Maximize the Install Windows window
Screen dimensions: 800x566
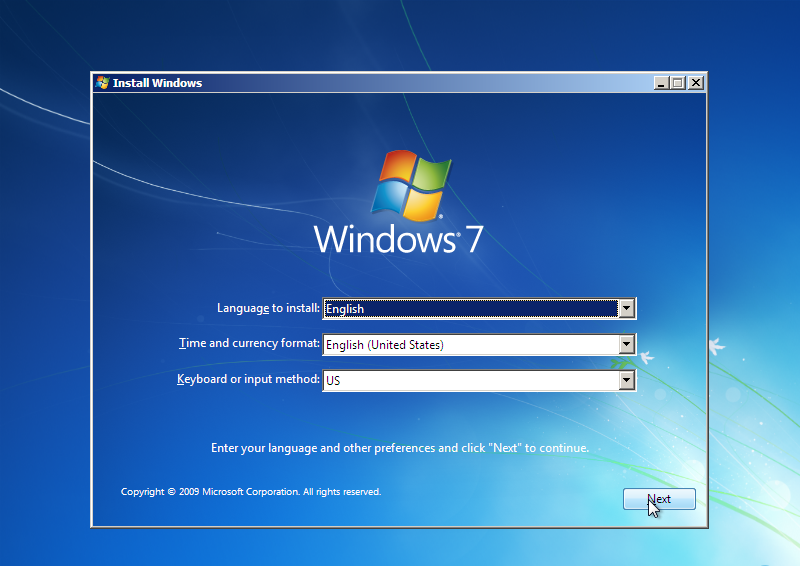678,83
